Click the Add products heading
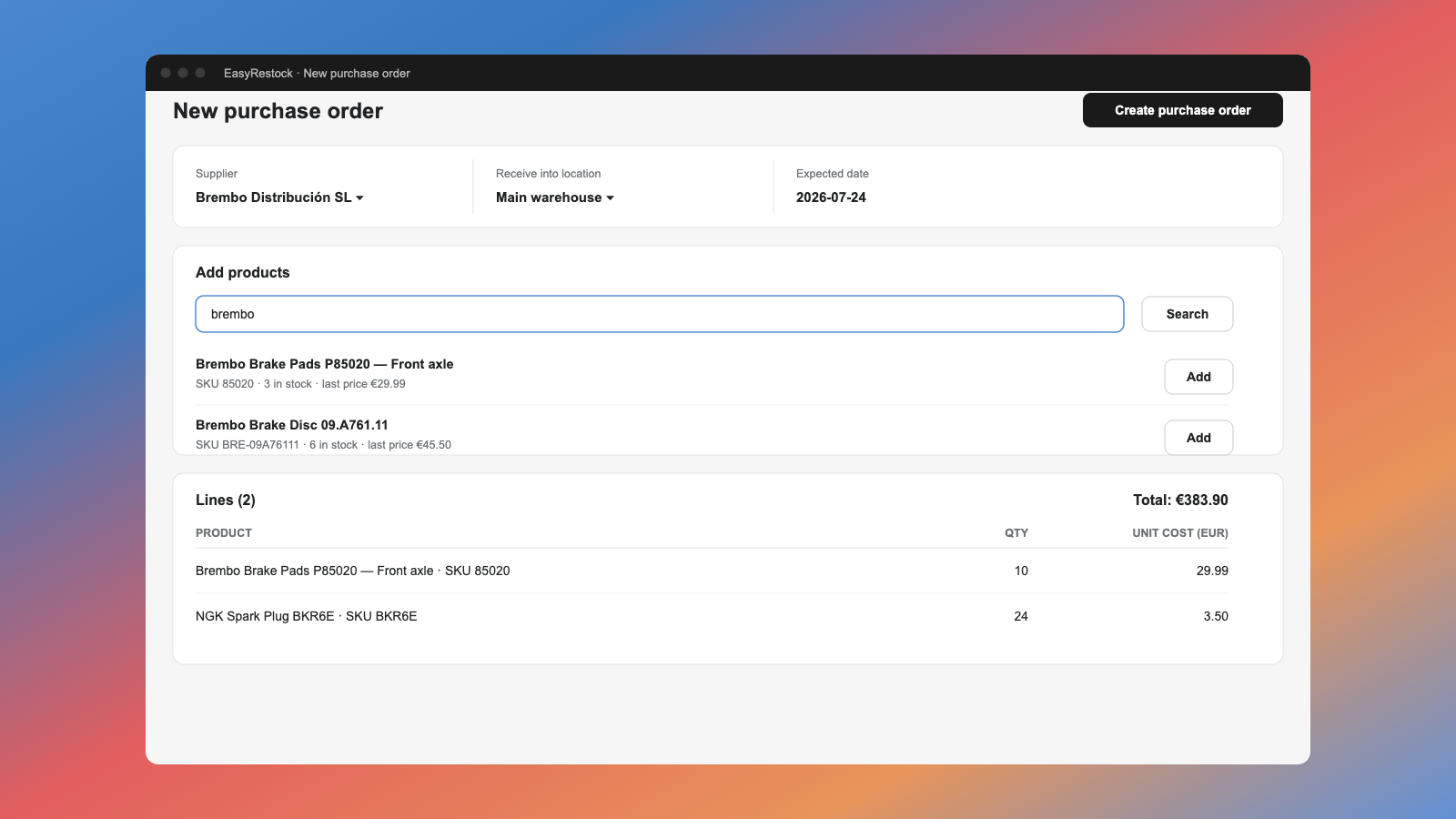The height and width of the screenshot is (819, 1456). pyautogui.click(x=243, y=272)
